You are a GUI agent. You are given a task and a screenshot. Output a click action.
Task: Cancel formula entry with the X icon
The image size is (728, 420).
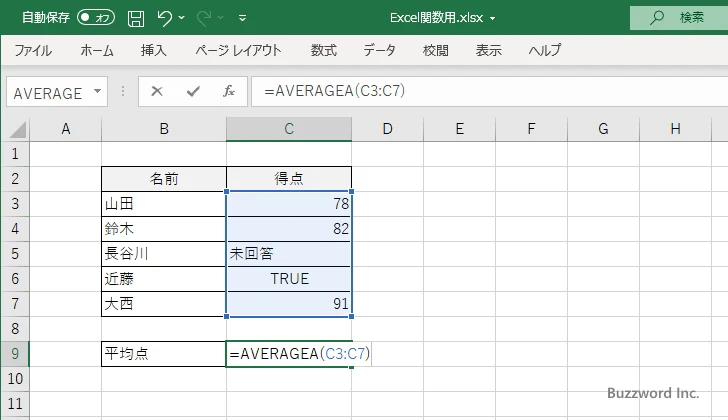157,91
